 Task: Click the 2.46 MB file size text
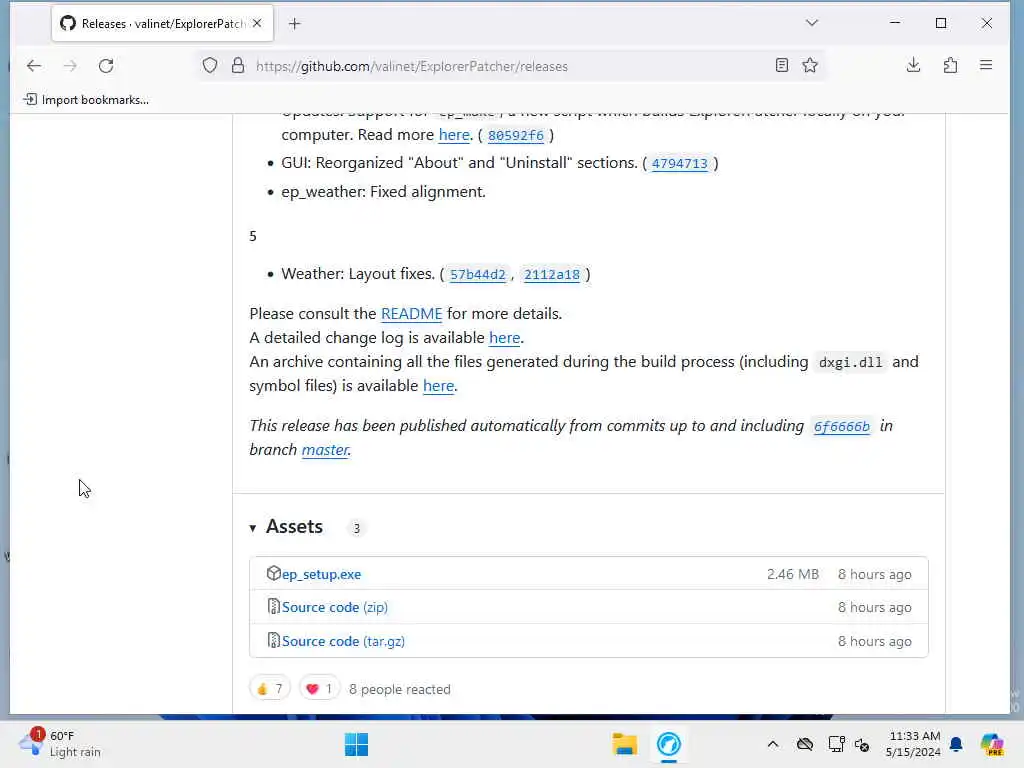[x=793, y=575]
